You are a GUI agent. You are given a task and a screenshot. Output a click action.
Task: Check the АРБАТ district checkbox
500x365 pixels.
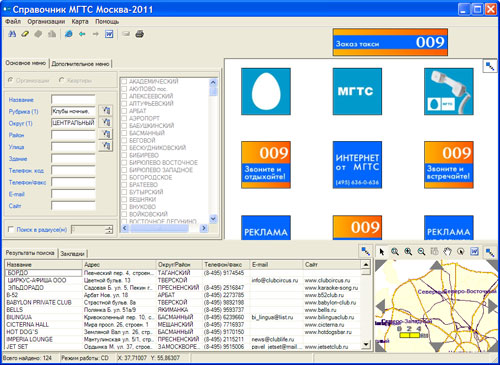(x=124, y=111)
